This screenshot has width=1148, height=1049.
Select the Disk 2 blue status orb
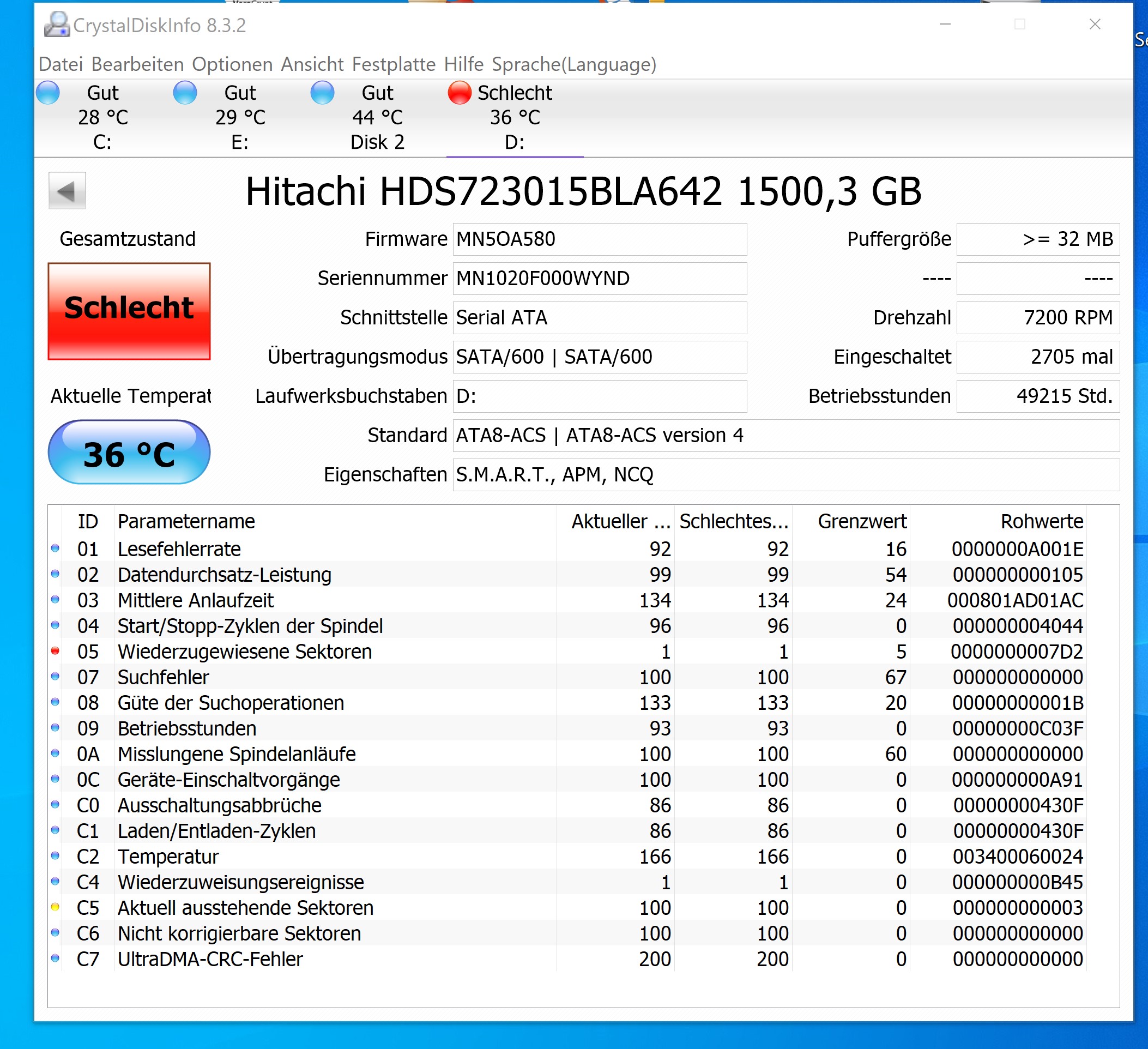pyautogui.click(x=322, y=93)
